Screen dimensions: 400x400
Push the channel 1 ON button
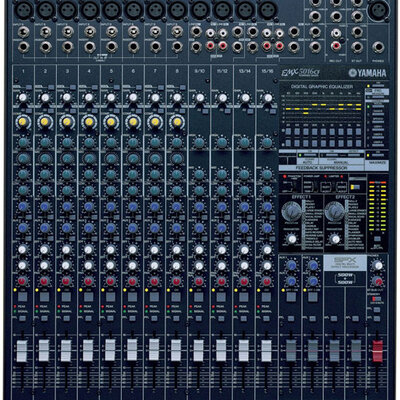click(22, 296)
